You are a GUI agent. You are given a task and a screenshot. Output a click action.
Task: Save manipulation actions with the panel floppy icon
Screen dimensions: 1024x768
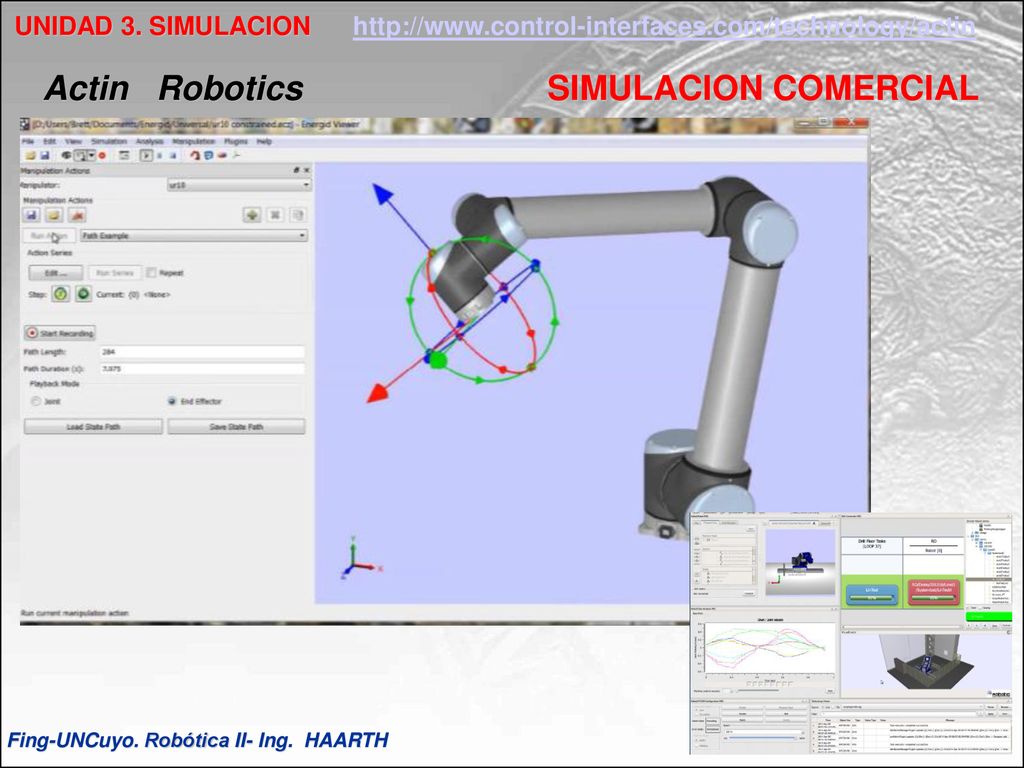point(31,215)
